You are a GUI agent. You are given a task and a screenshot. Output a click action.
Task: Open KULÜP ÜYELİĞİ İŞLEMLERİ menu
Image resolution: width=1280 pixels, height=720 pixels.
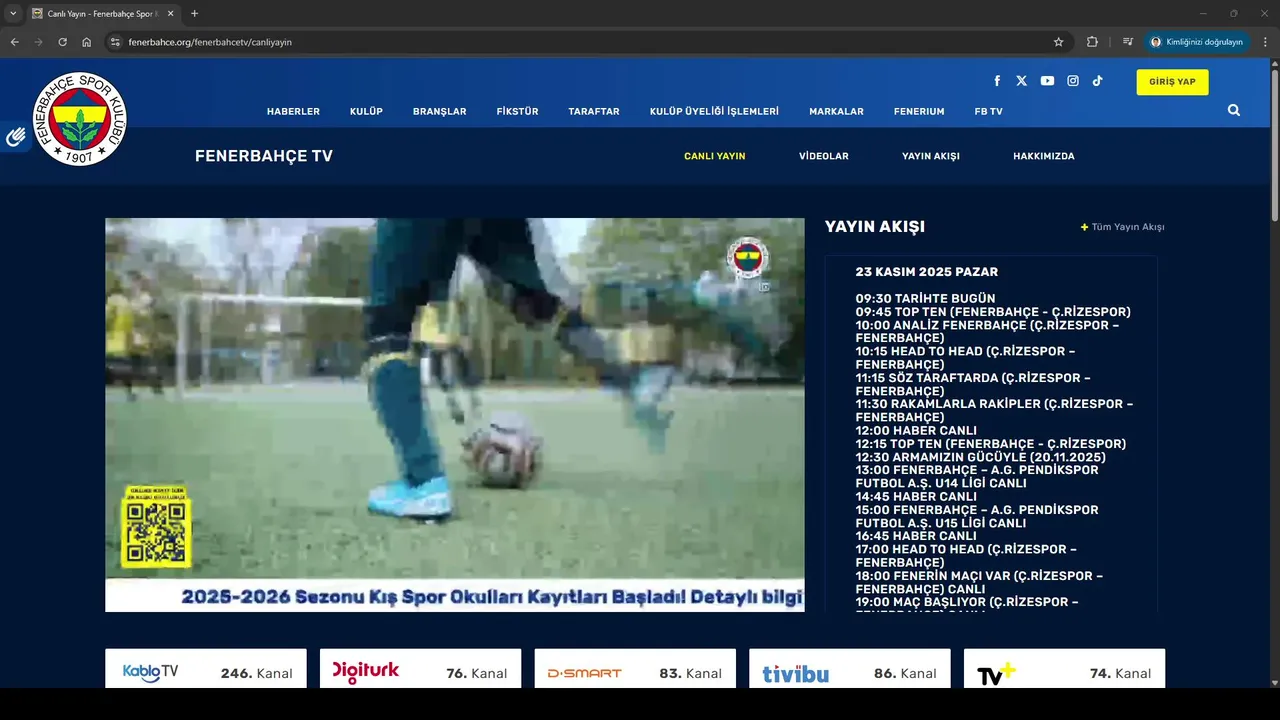(714, 111)
